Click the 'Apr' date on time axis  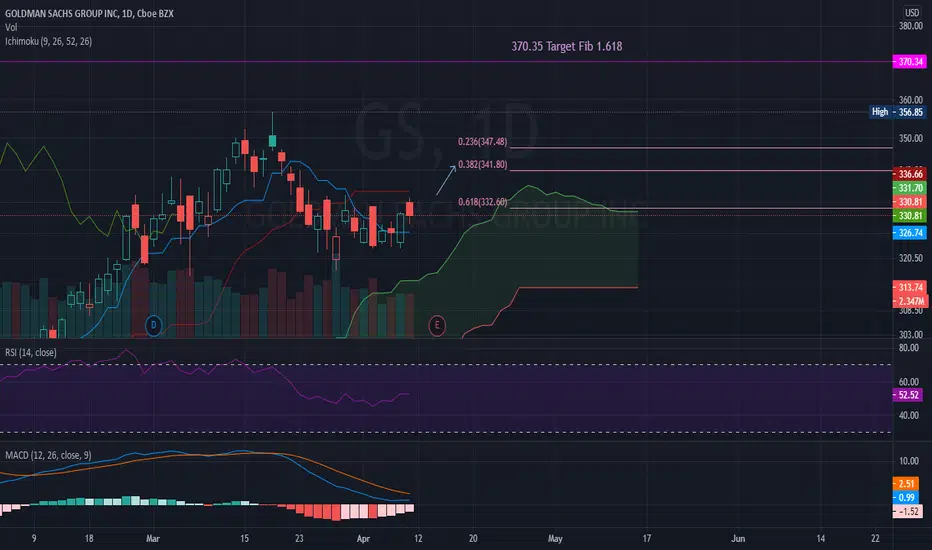click(x=363, y=539)
